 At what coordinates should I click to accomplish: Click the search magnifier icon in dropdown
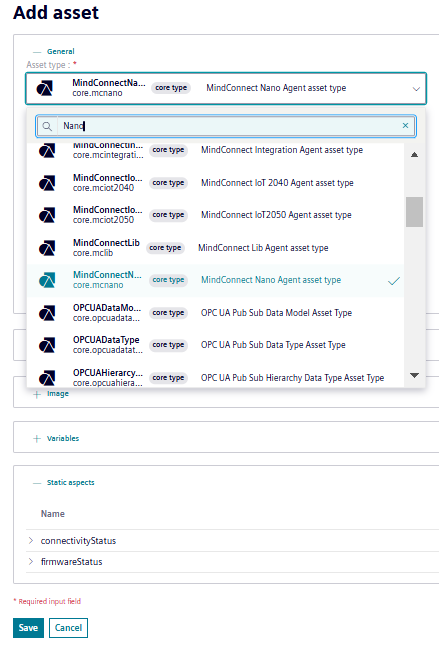(x=47, y=126)
